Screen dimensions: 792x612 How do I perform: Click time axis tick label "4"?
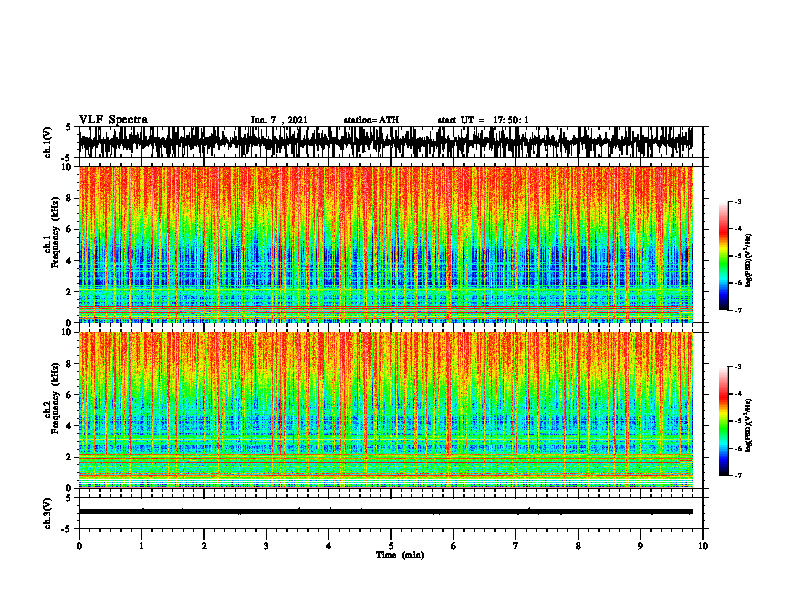[329, 546]
